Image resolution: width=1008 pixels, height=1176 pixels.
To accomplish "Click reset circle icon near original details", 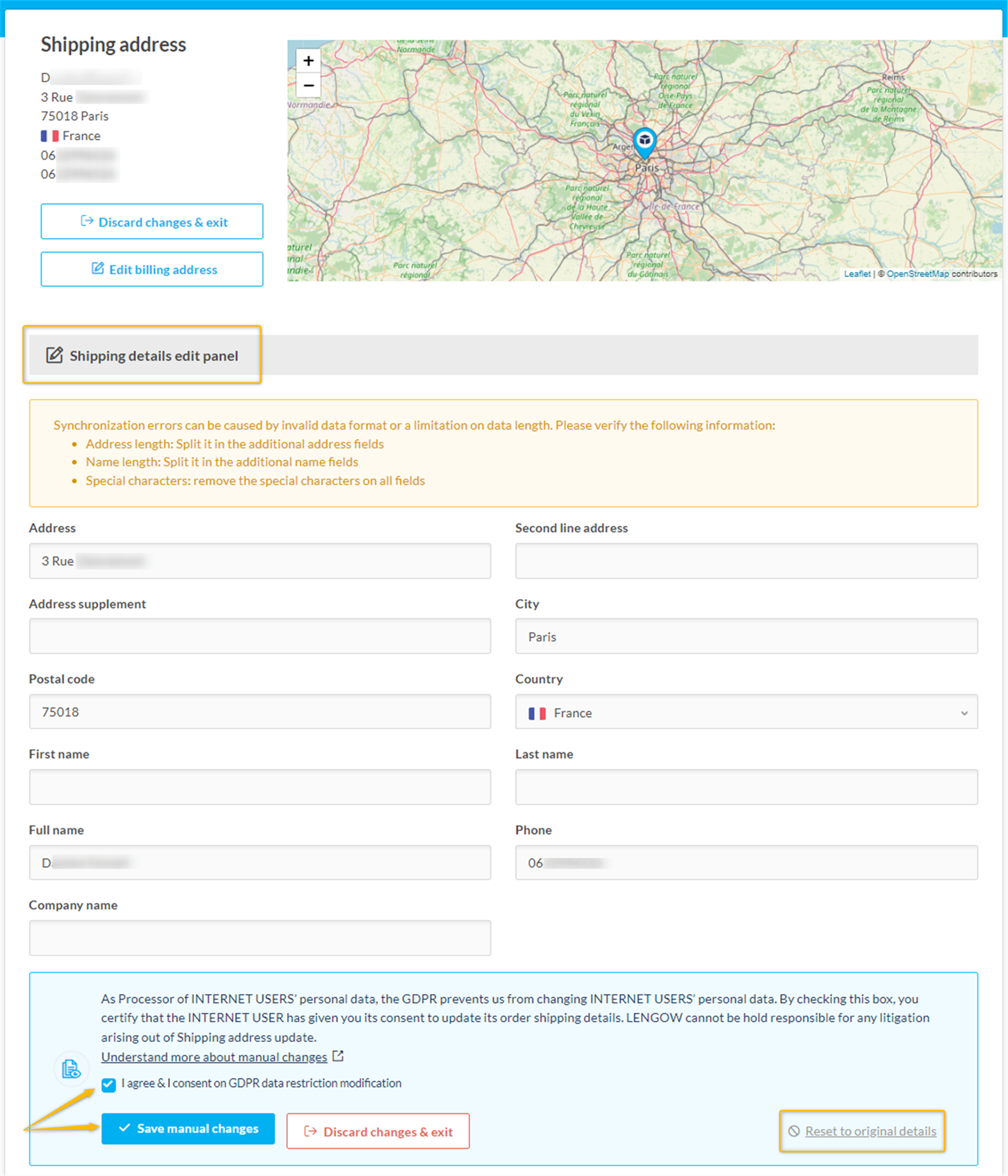I will click(x=794, y=1131).
